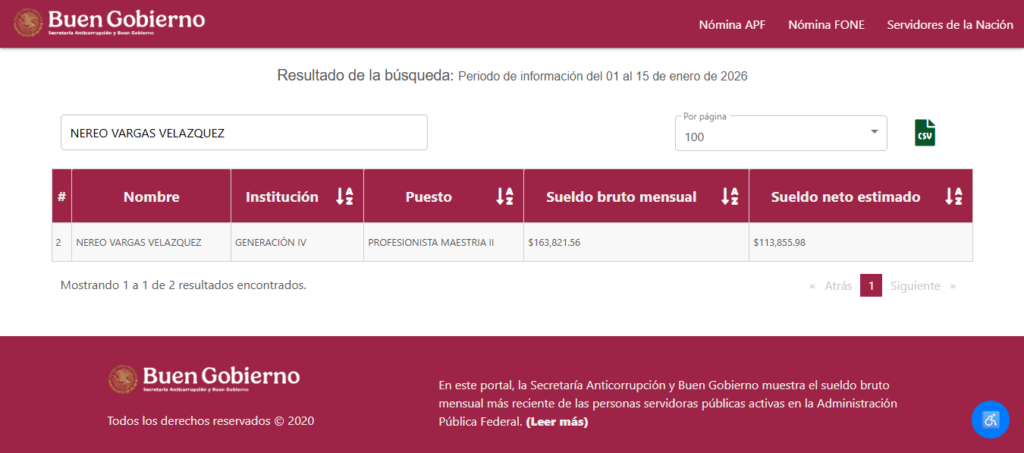Sort by Sueldo bruto mensual icon
The image size is (1024, 453).
730,197
